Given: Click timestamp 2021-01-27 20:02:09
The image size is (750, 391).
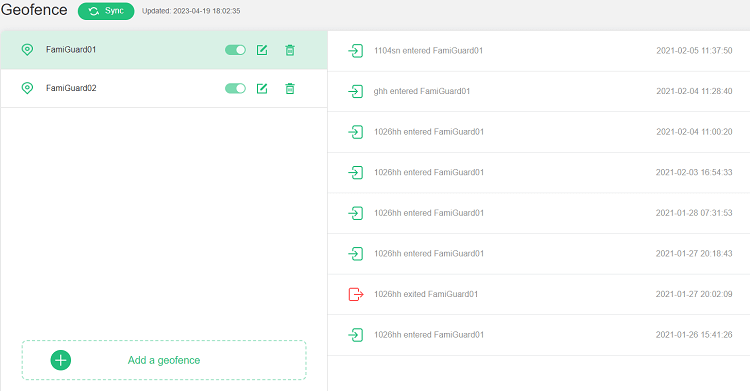Looking at the screenshot, I should (x=694, y=294).
